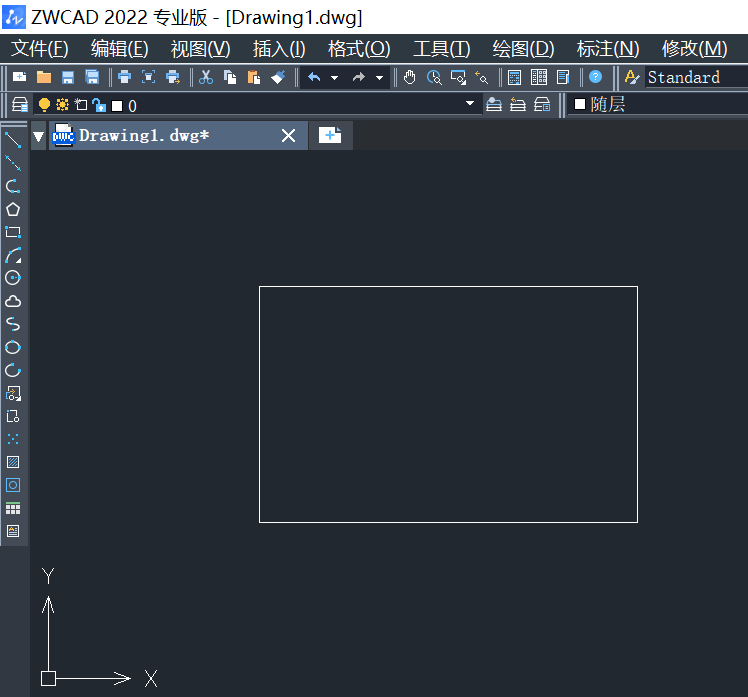
Task: Select the Line drawing tool
Action: [x=13, y=140]
